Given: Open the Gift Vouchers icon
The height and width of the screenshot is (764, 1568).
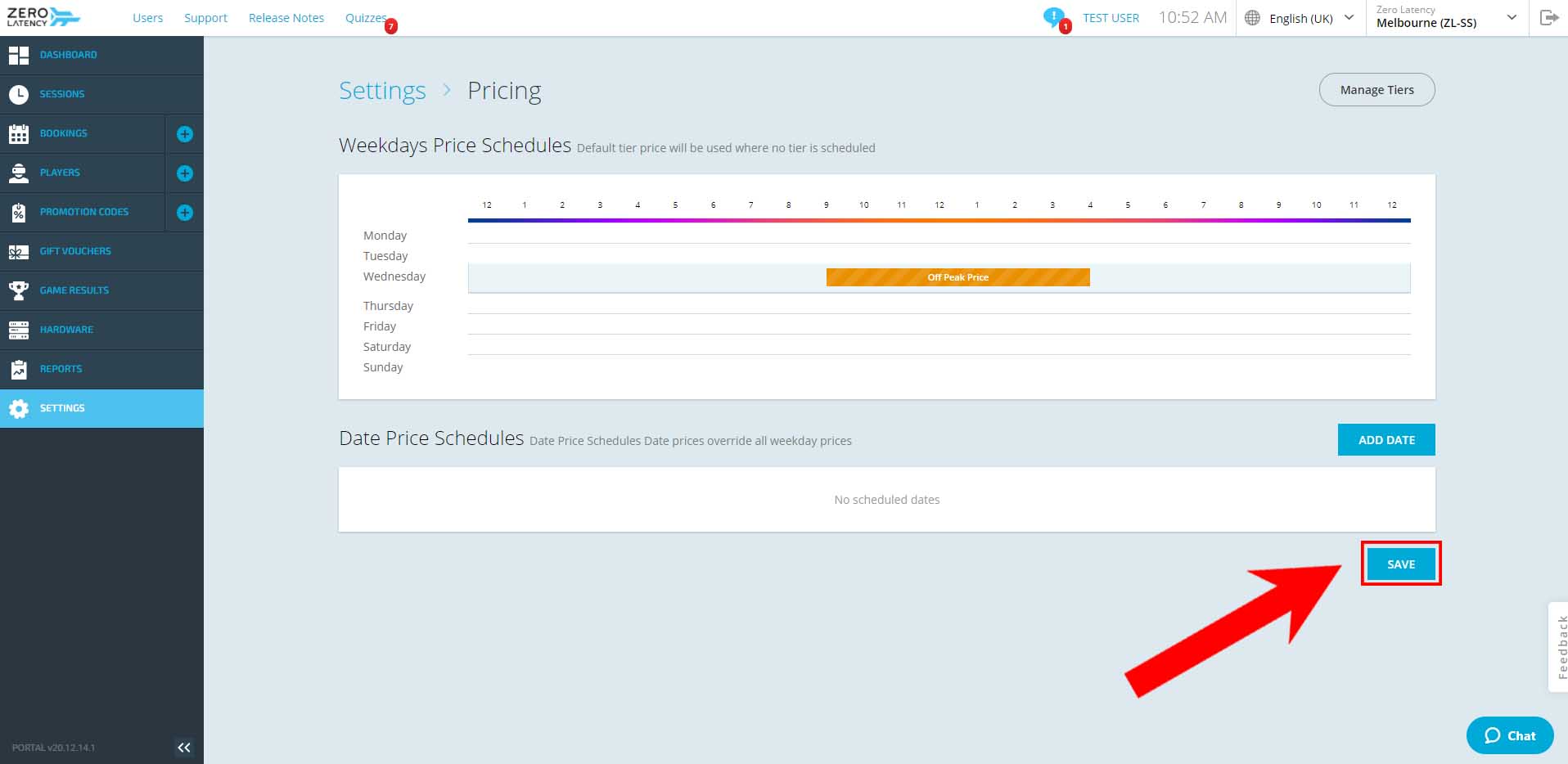Looking at the screenshot, I should (x=19, y=251).
